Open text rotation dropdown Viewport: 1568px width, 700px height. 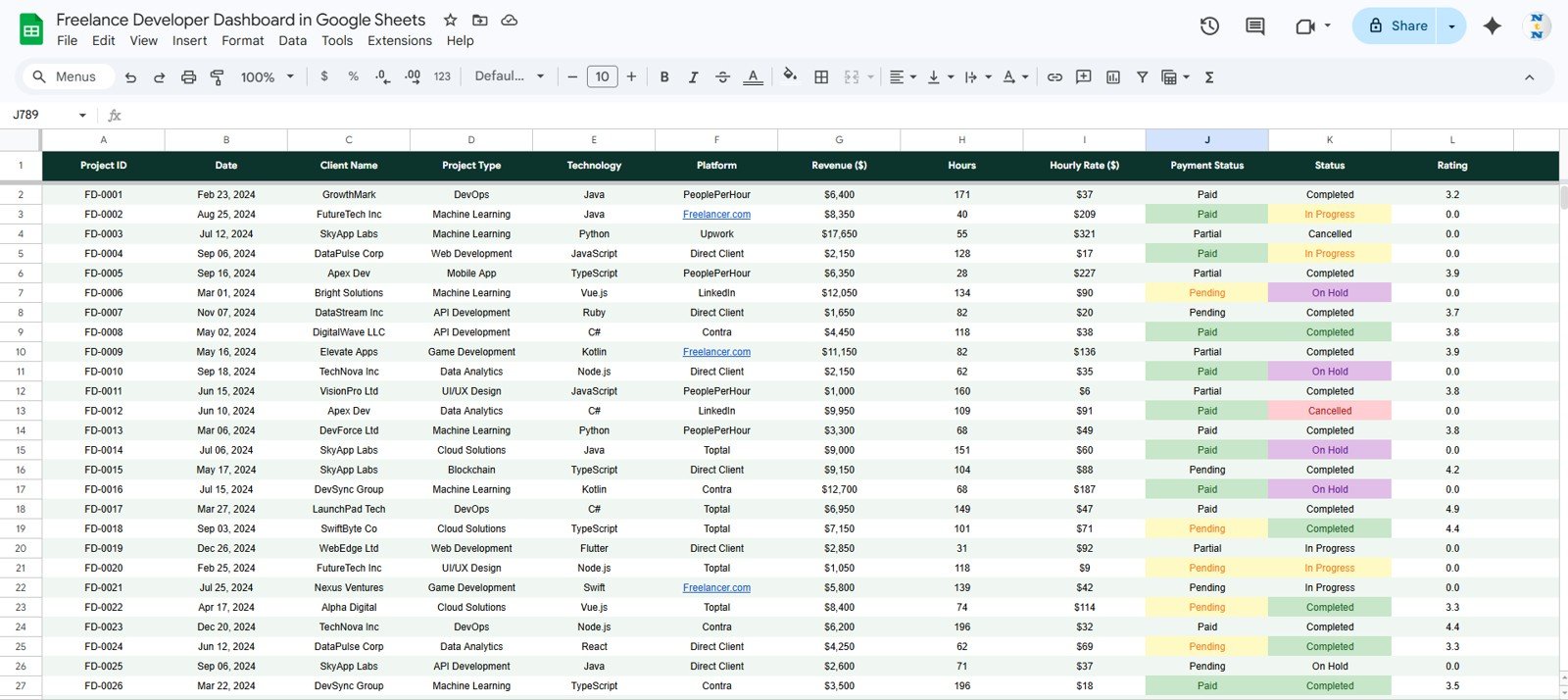pyautogui.click(x=1015, y=77)
